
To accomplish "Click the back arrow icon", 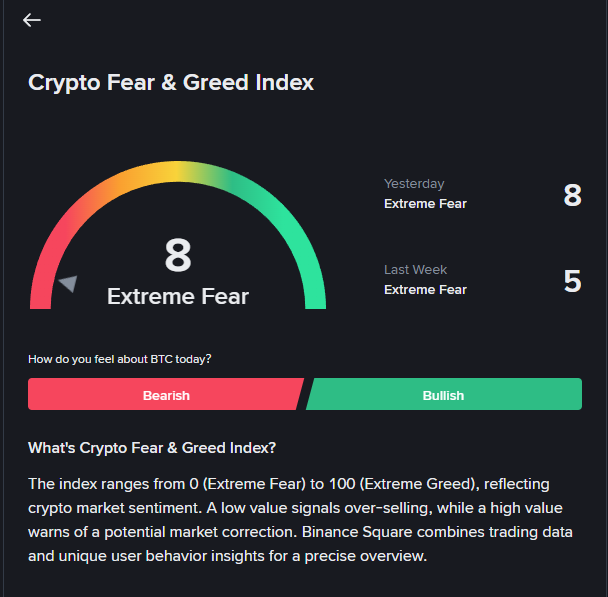I will tap(32, 20).
